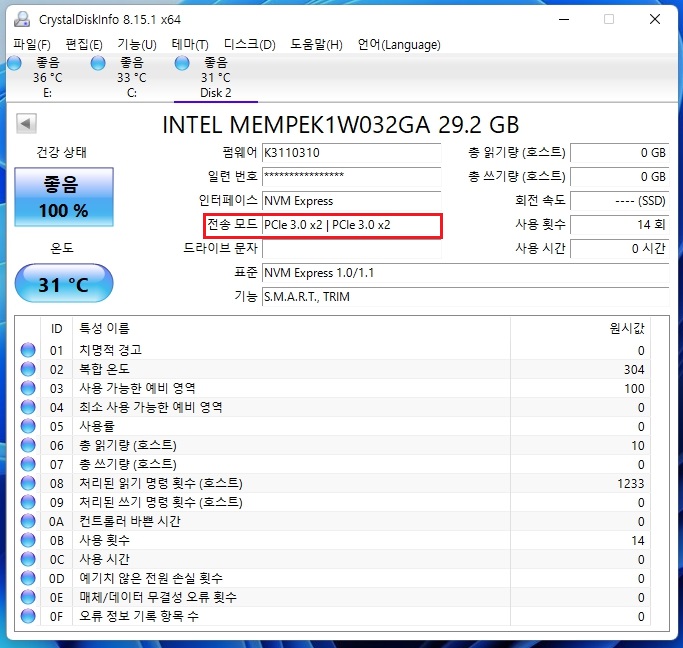Minimize the CrystalDiskInfo window
The image size is (683, 648).
pyautogui.click(x=564, y=20)
